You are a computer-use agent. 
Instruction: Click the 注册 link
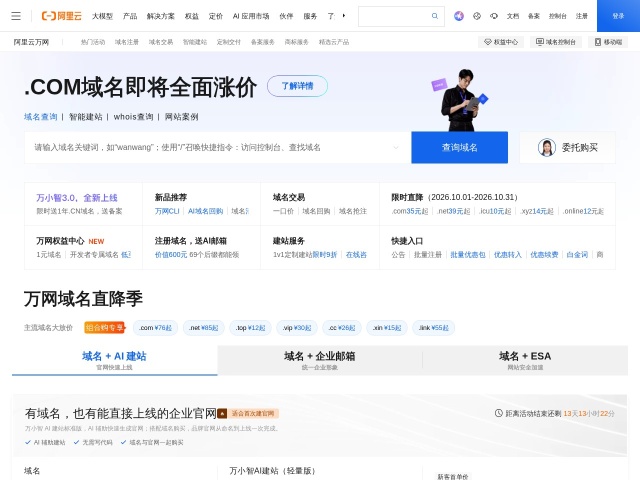point(582,16)
